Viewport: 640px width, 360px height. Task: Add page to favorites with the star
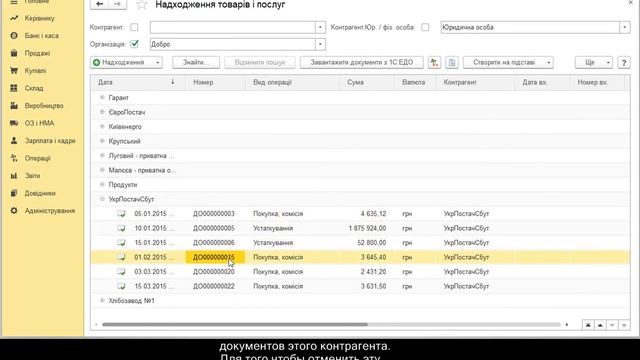142,5
